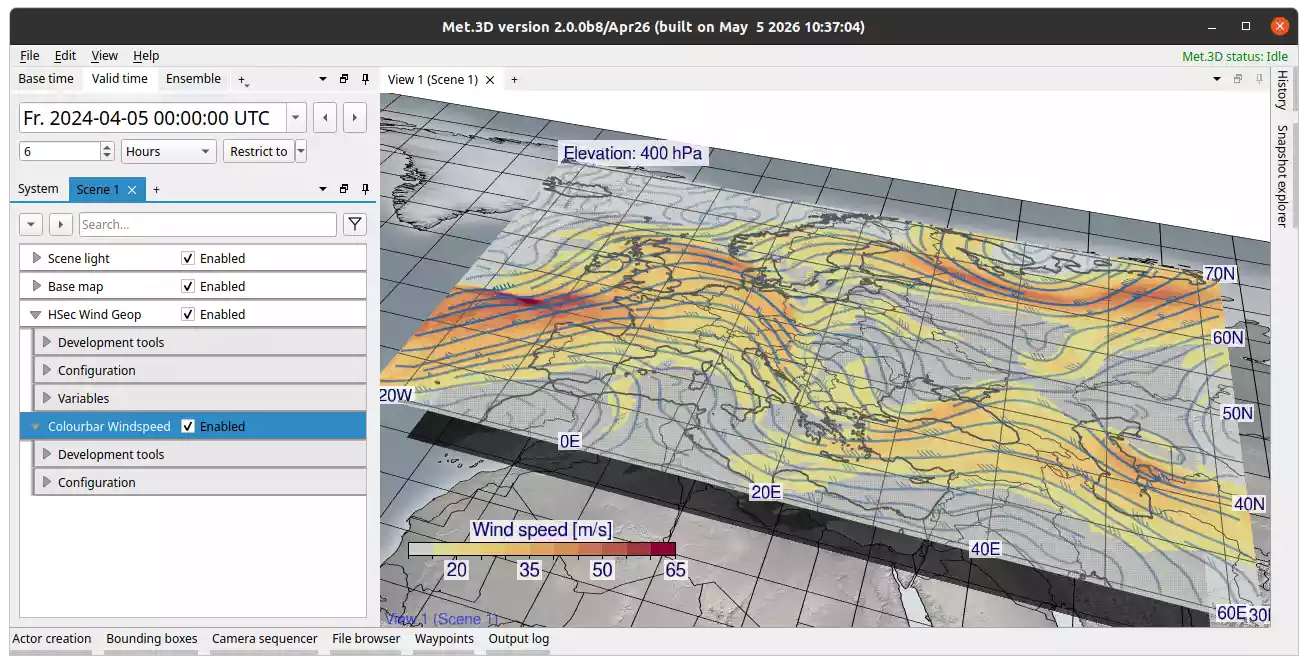
Task: Click the actor Search field
Action: (208, 224)
